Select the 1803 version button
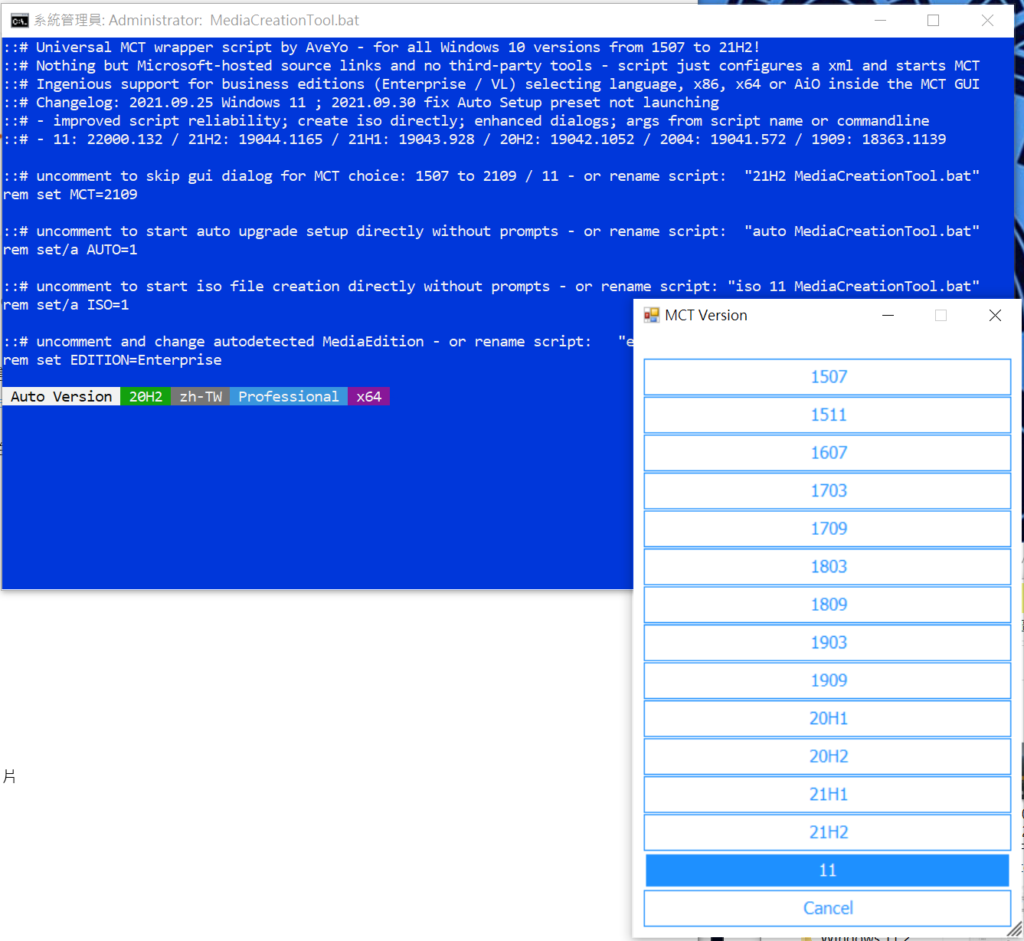The width and height of the screenshot is (1024, 941). pos(827,566)
